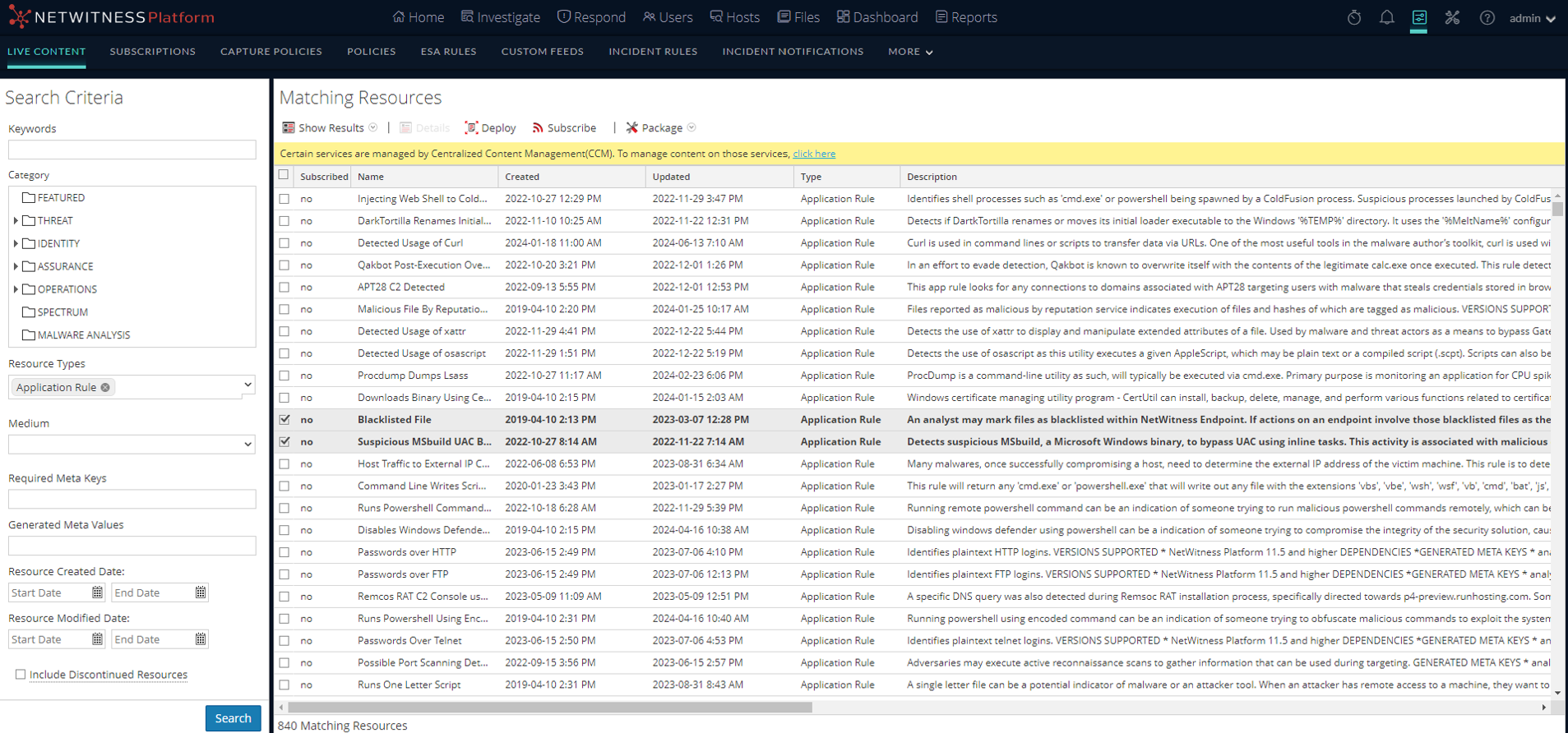Sort by the Created column header
Image resolution: width=1568 pixels, height=733 pixels.
572,177
